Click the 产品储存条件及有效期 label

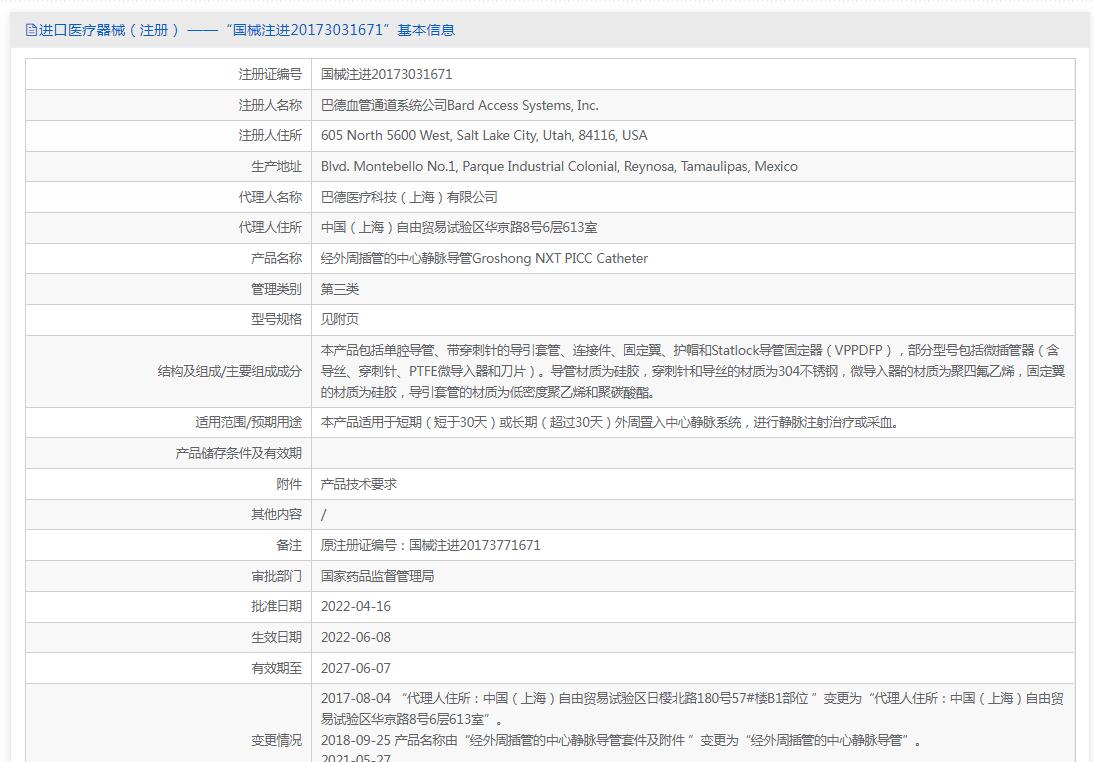tap(239, 453)
